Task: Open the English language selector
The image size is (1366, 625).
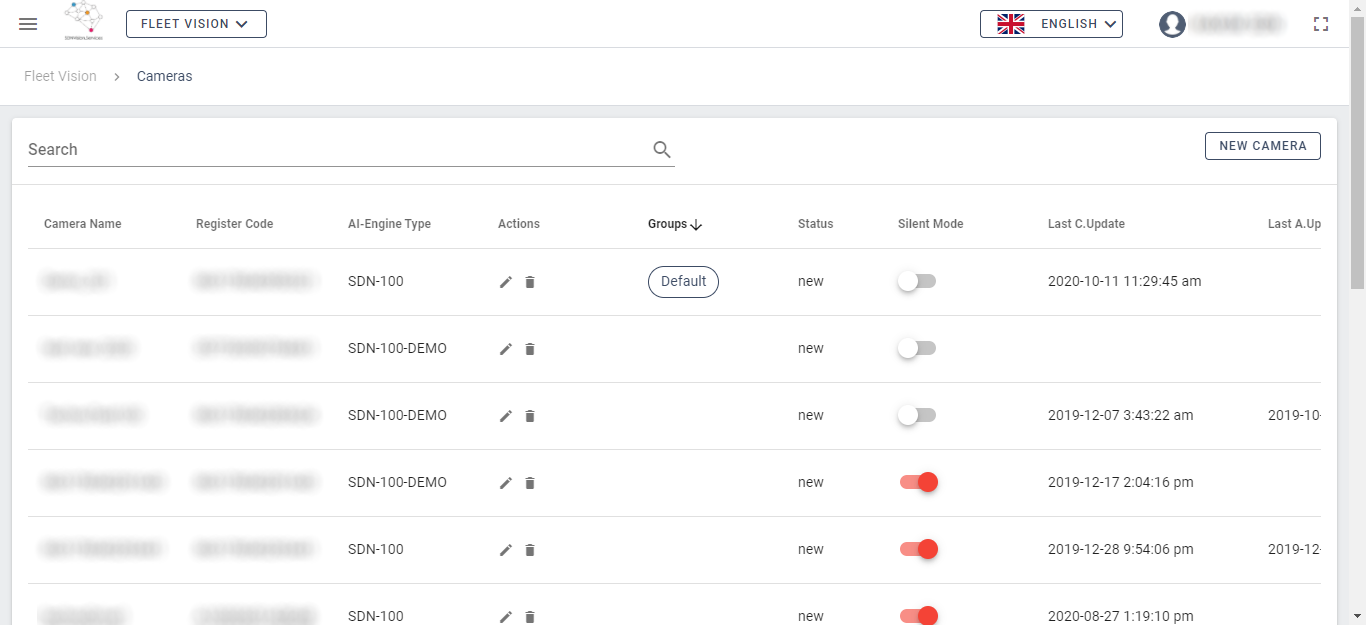Action: click(1051, 24)
